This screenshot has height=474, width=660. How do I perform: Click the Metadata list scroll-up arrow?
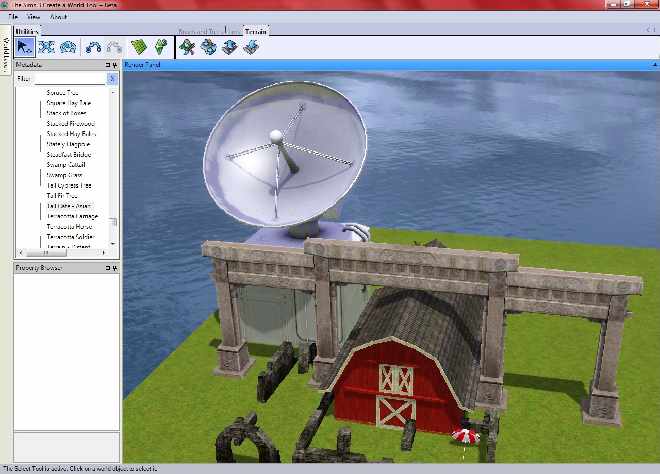click(x=113, y=92)
